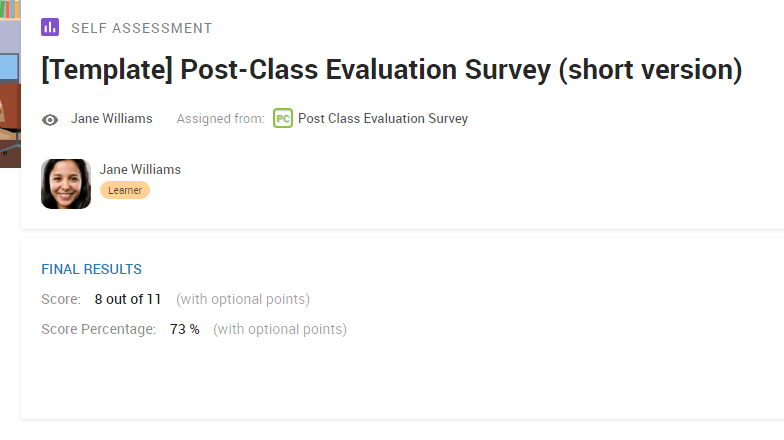784x440 pixels.
Task: Select the Learner role badge
Action: tap(125, 190)
